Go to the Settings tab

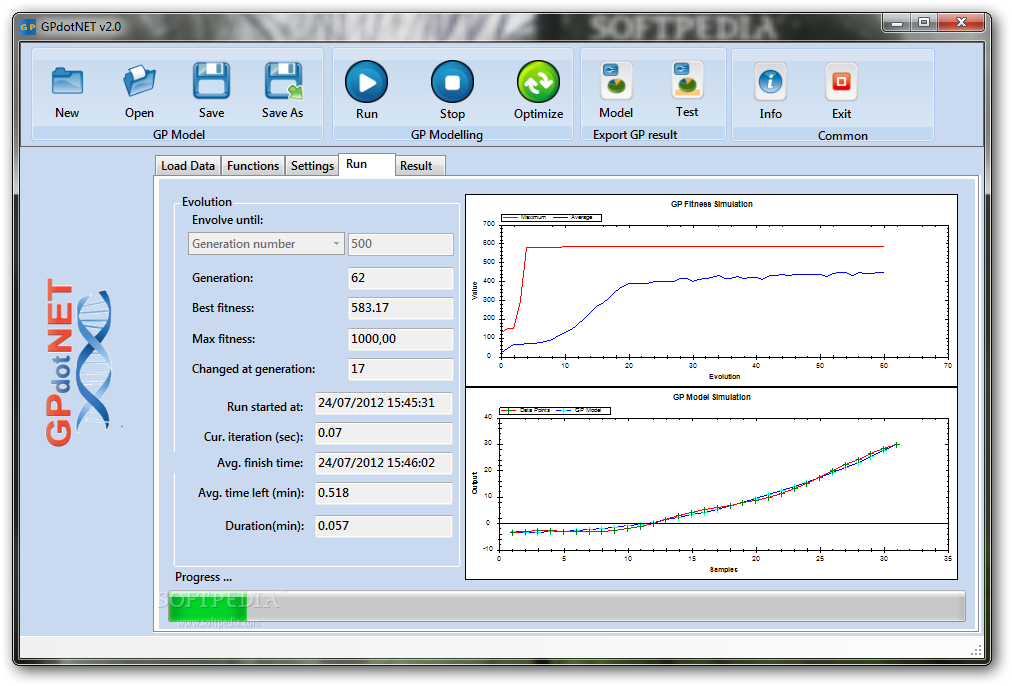pyautogui.click(x=312, y=166)
